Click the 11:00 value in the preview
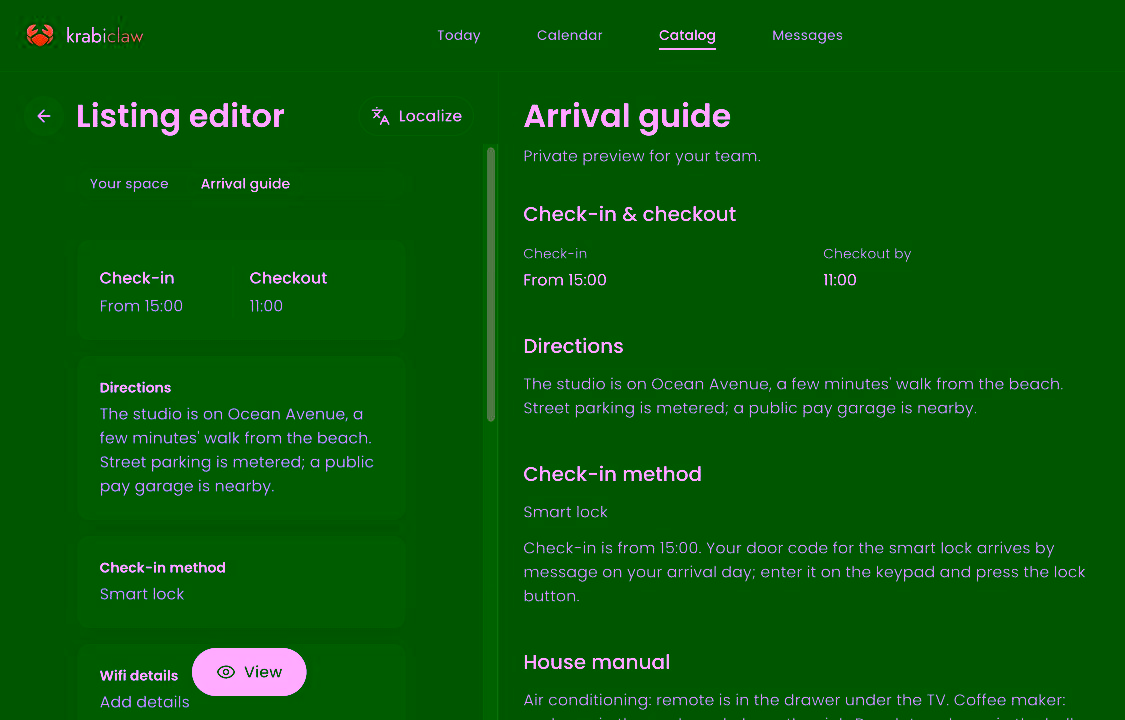This screenshot has width=1125, height=720. click(x=839, y=280)
